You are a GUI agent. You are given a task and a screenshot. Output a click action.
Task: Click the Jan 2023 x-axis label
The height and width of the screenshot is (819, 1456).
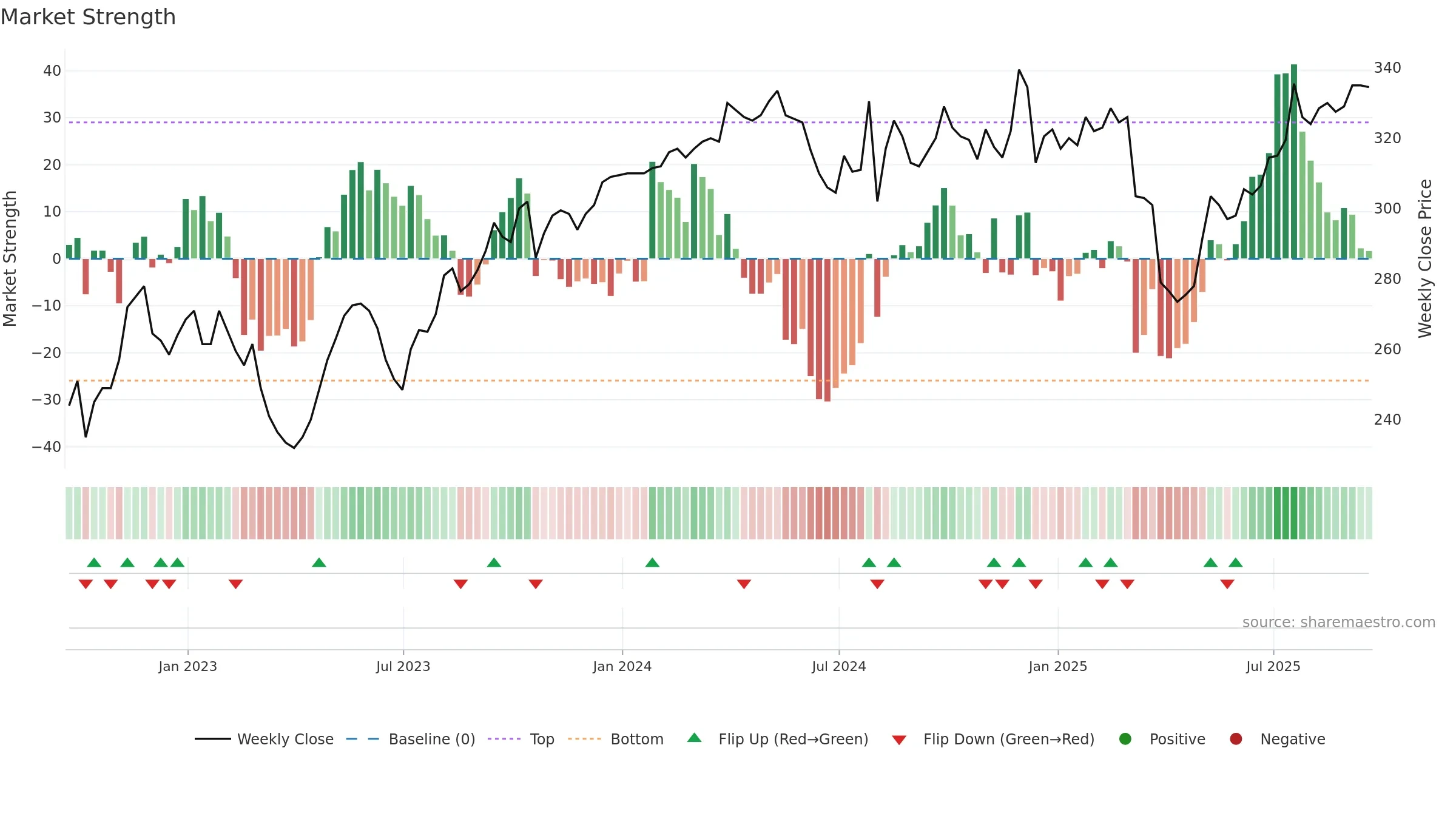(x=187, y=666)
